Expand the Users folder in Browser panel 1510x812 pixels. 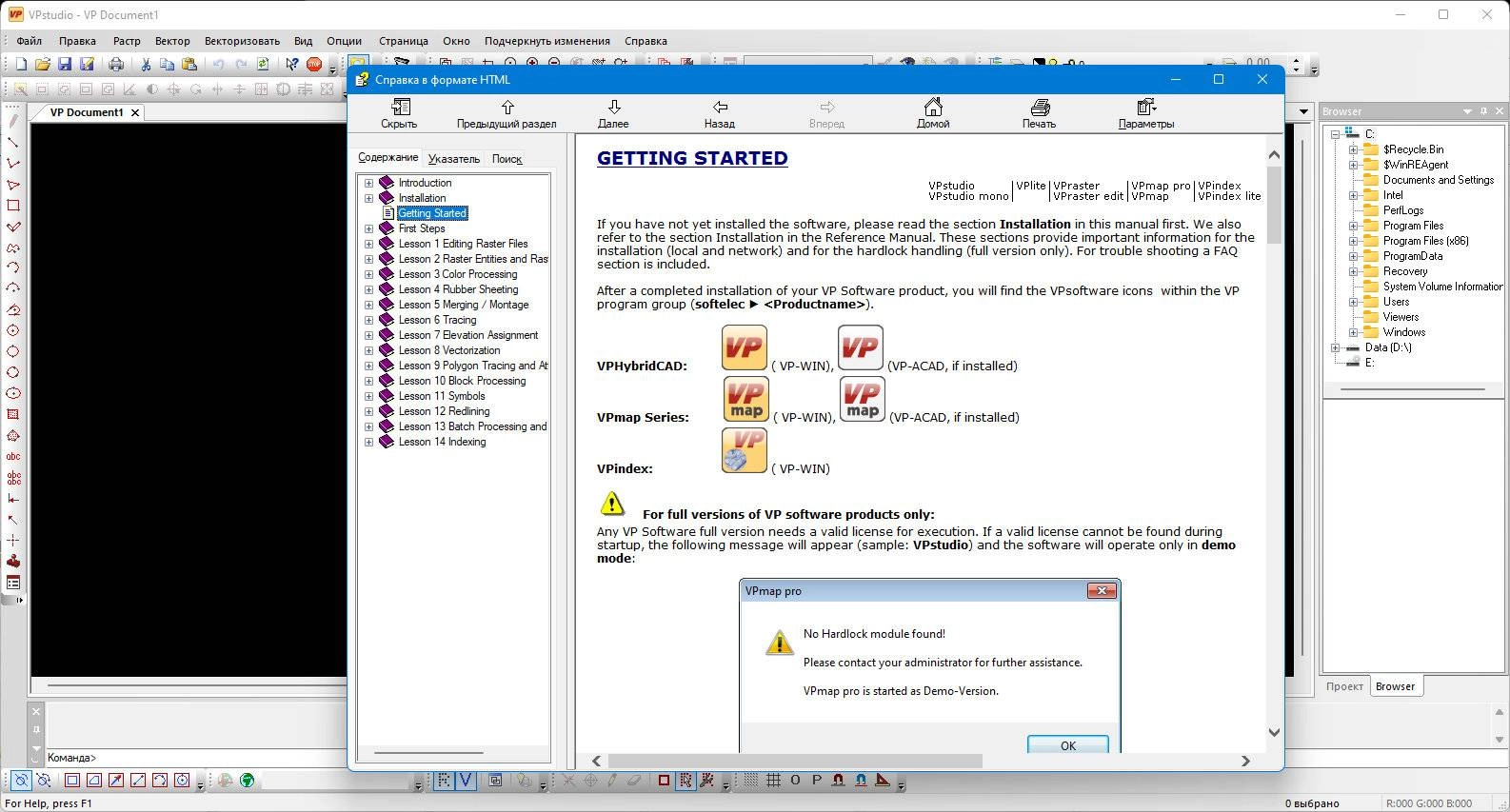1353,302
